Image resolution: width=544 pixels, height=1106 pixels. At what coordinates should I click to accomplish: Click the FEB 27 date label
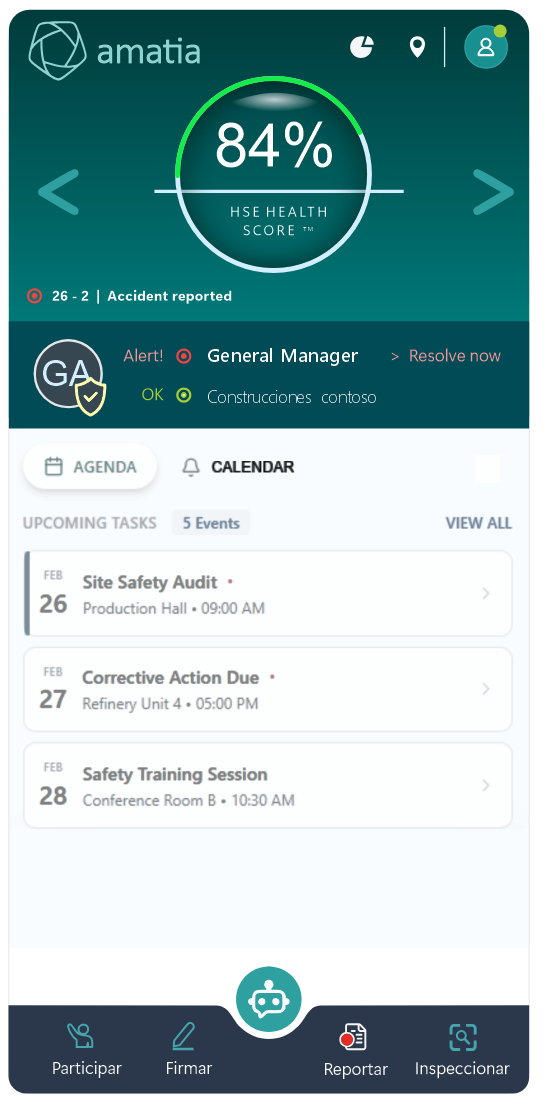coord(53,689)
